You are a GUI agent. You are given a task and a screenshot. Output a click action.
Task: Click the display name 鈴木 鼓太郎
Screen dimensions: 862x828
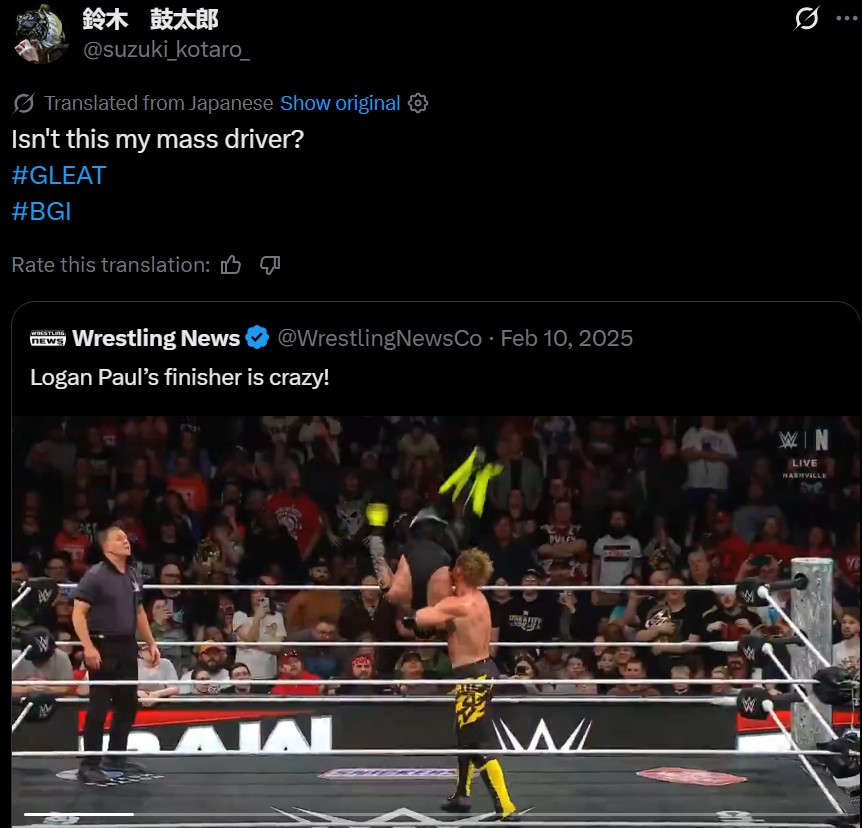coord(150,19)
